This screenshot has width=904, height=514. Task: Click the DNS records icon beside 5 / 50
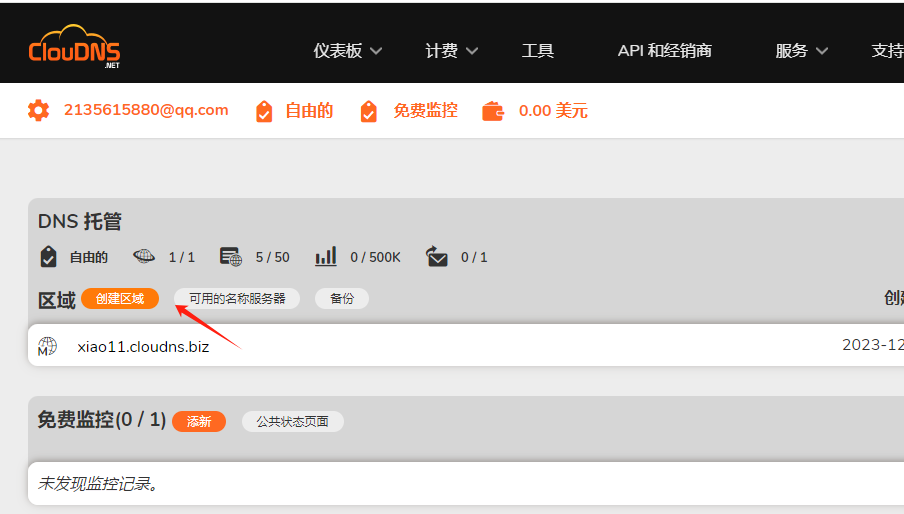(231, 256)
